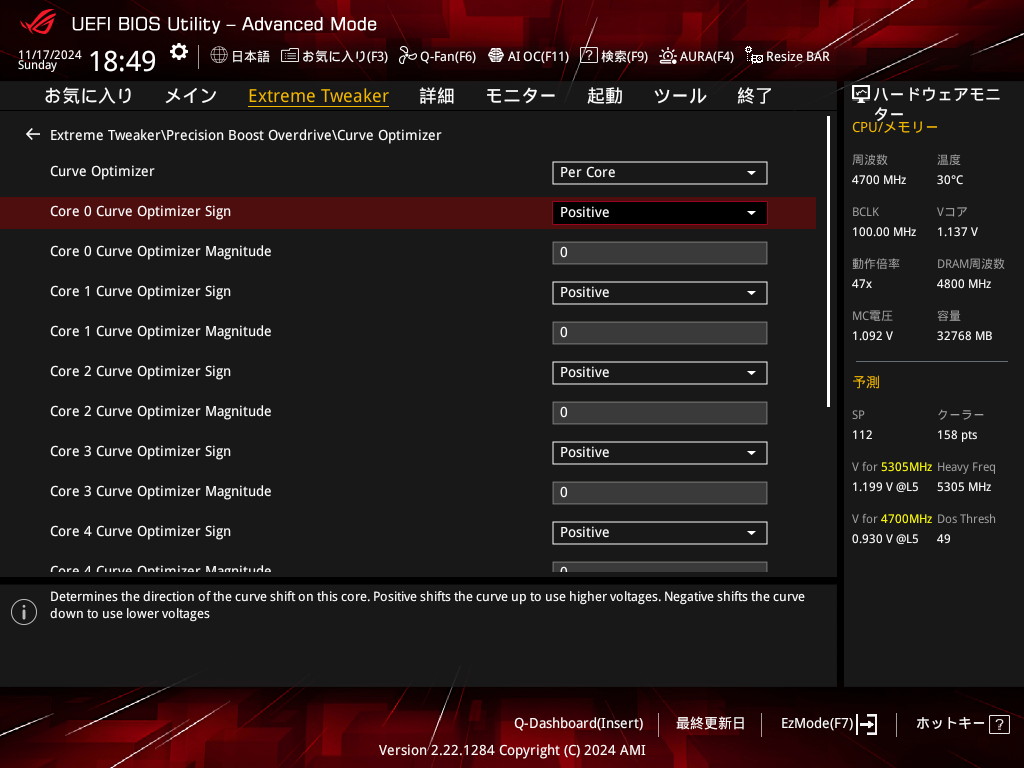
Task: Click 予測 section heading
Action: pos(866,382)
